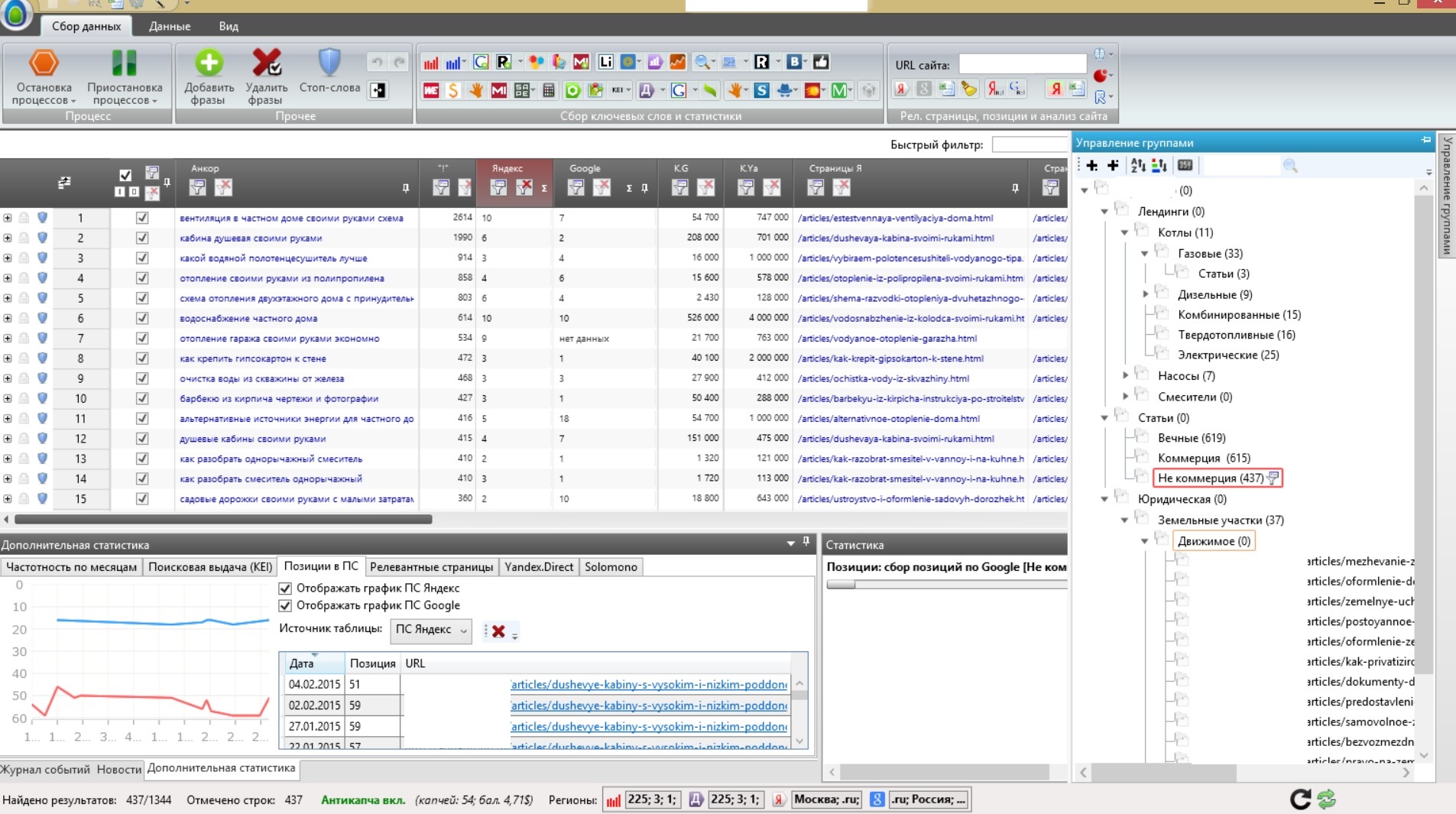Select the Вечные (619) group
1456x814 pixels.
point(1192,438)
